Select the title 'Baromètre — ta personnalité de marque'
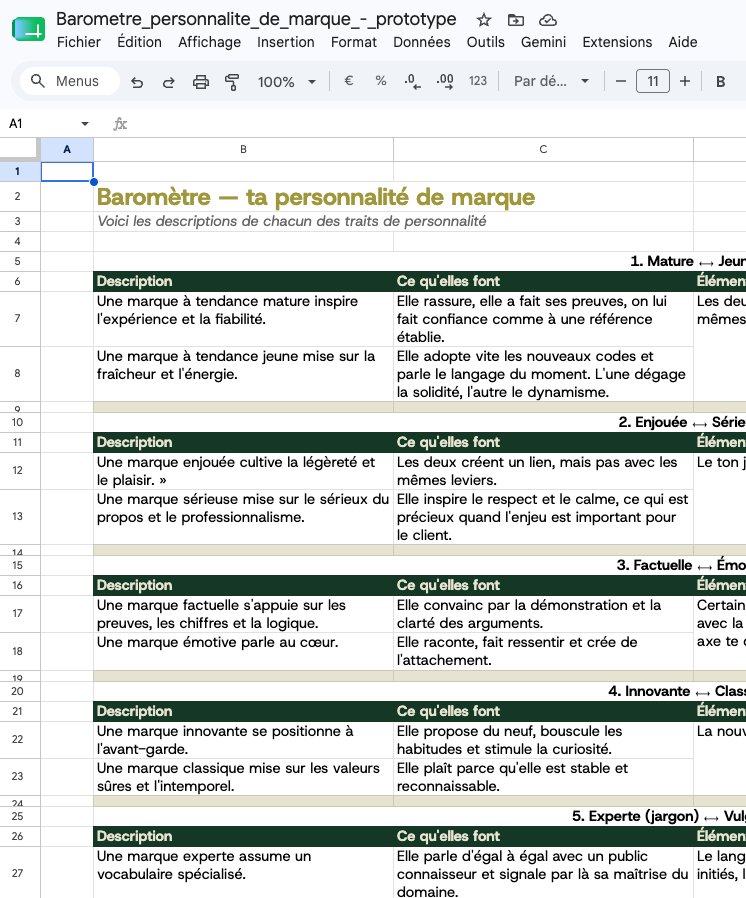Screen dimensions: 746x898 click(316, 197)
